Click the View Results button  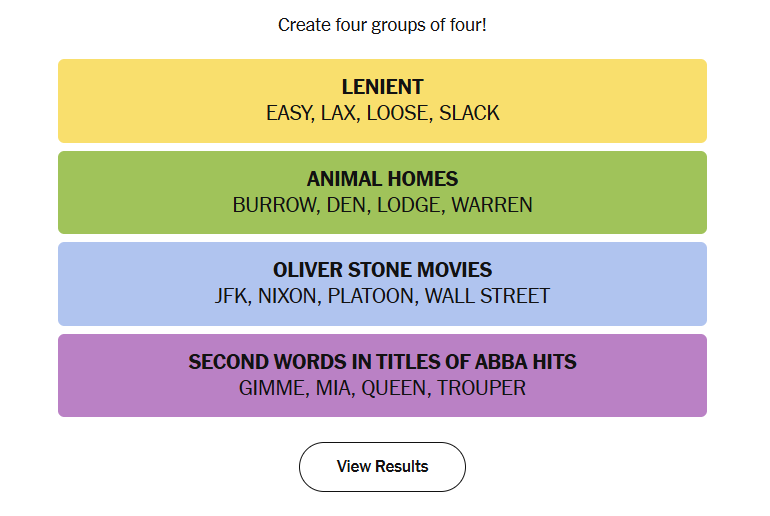click(382, 467)
